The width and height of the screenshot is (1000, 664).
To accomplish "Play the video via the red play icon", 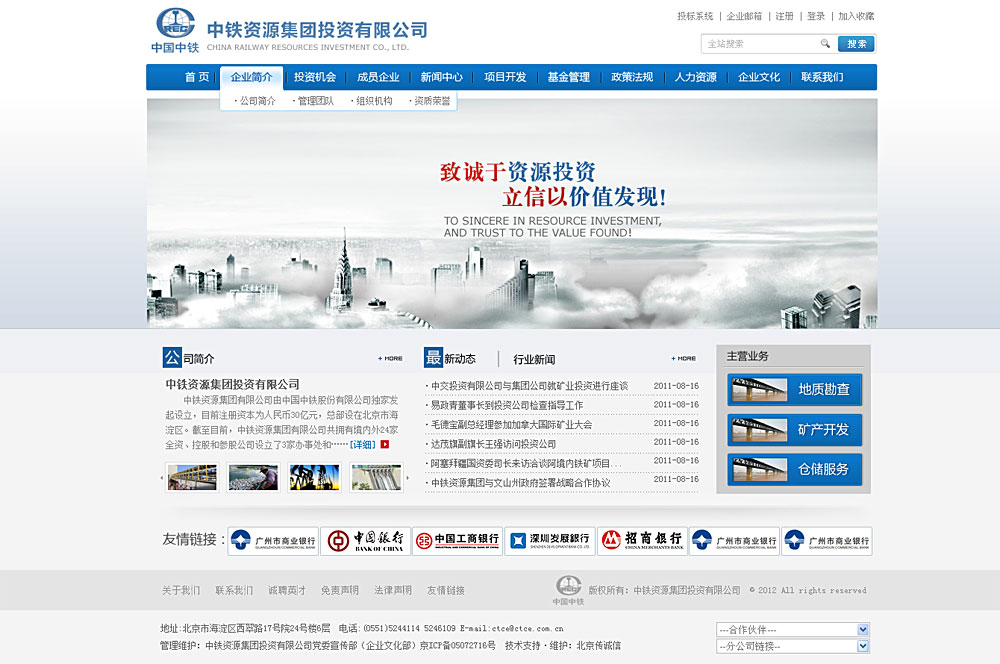I will (x=383, y=446).
